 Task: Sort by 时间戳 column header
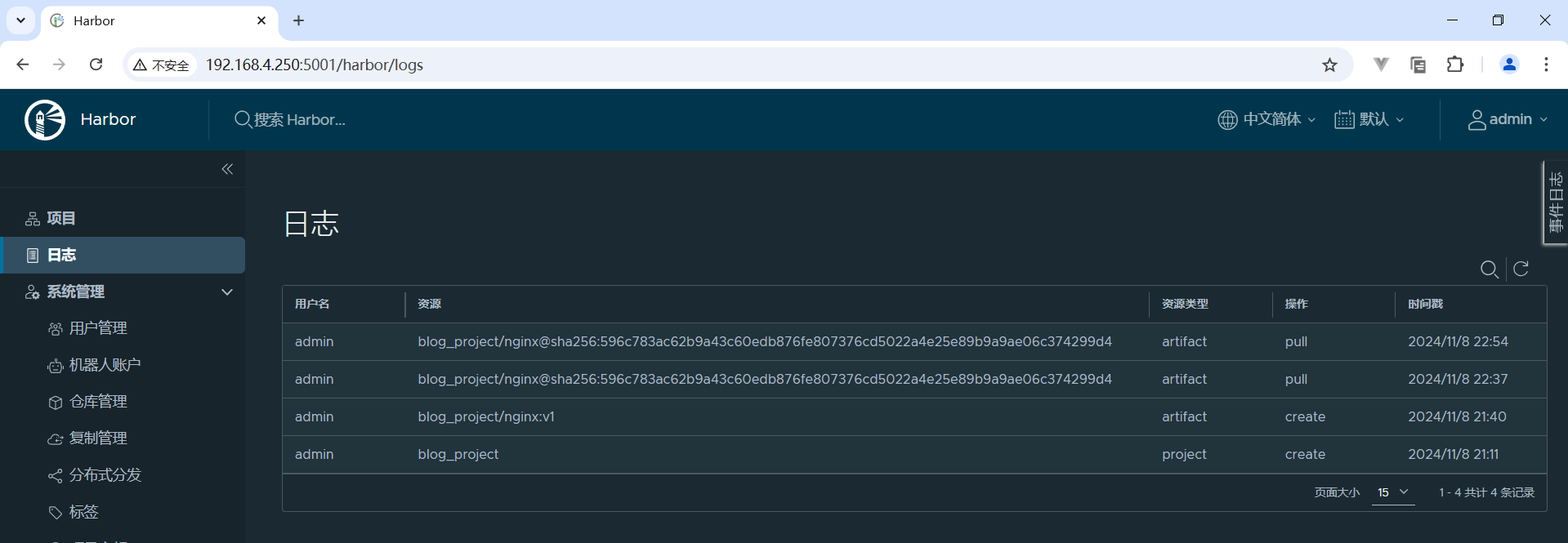click(x=1425, y=304)
